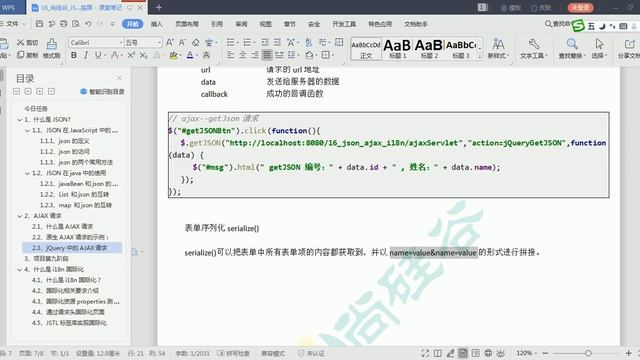Click the Save icon in quick access toolbar

pos(39,24)
